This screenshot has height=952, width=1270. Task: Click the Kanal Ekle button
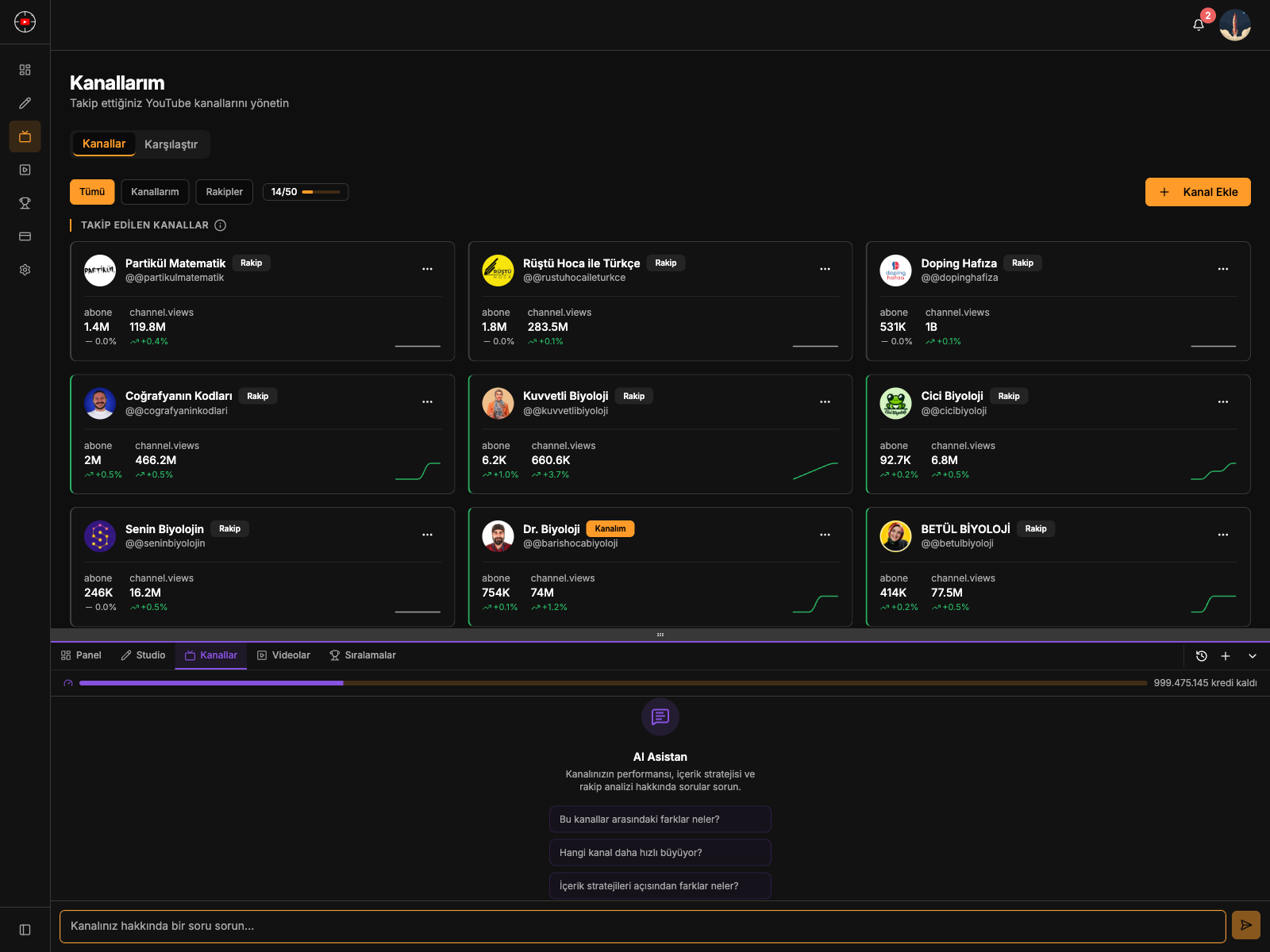(1198, 192)
